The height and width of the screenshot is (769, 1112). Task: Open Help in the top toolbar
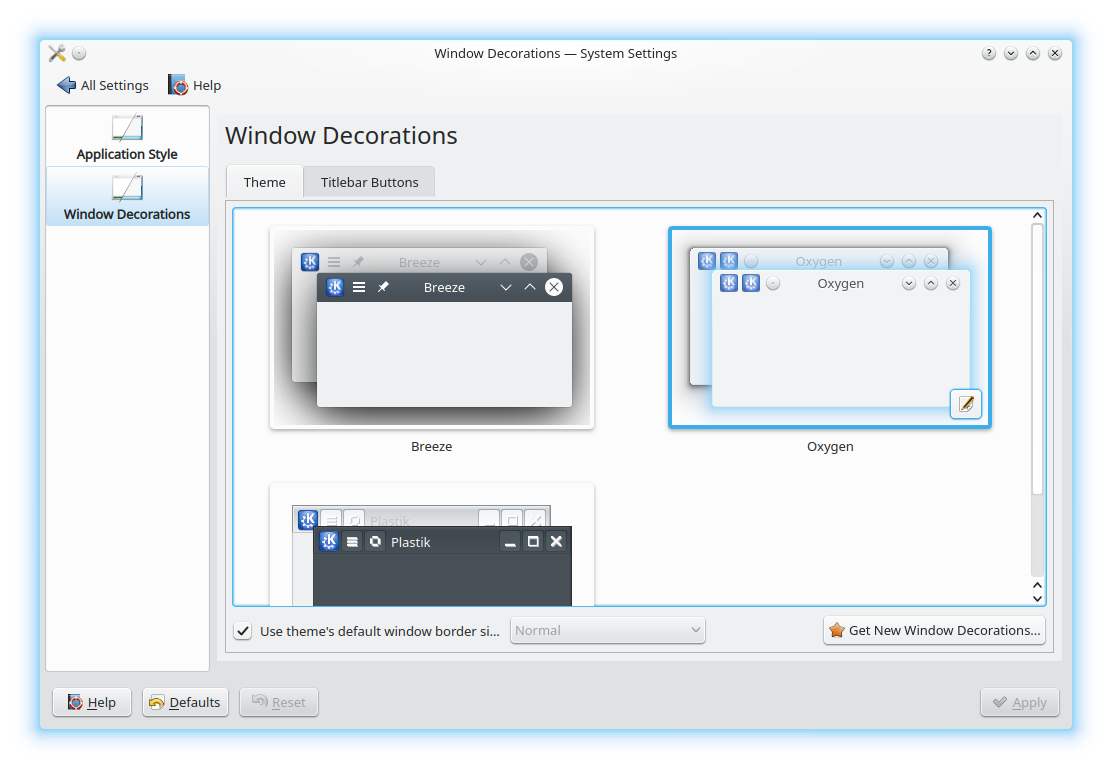194,85
